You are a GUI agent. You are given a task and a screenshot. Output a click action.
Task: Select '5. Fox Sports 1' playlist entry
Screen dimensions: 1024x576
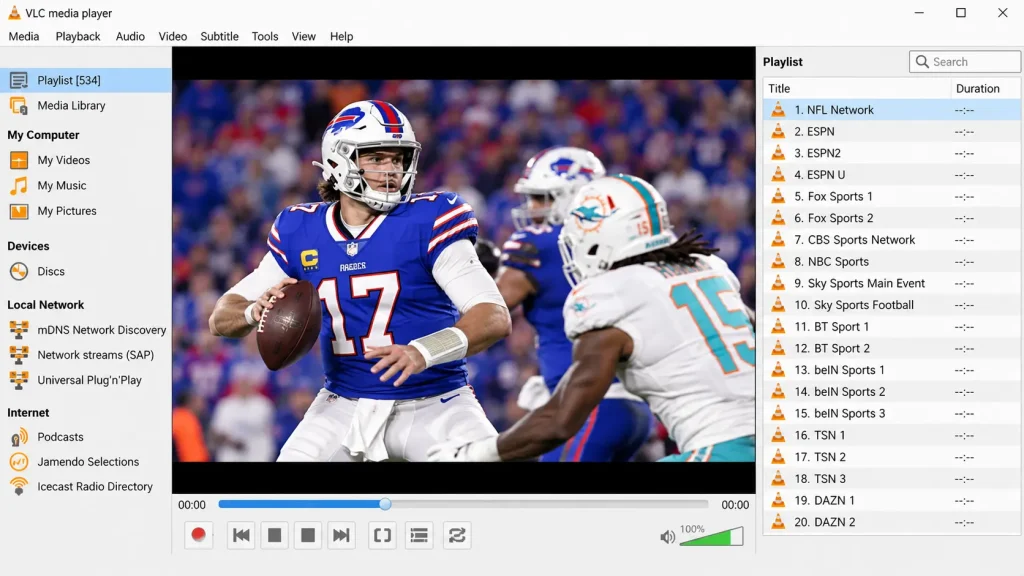click(891, 197)
